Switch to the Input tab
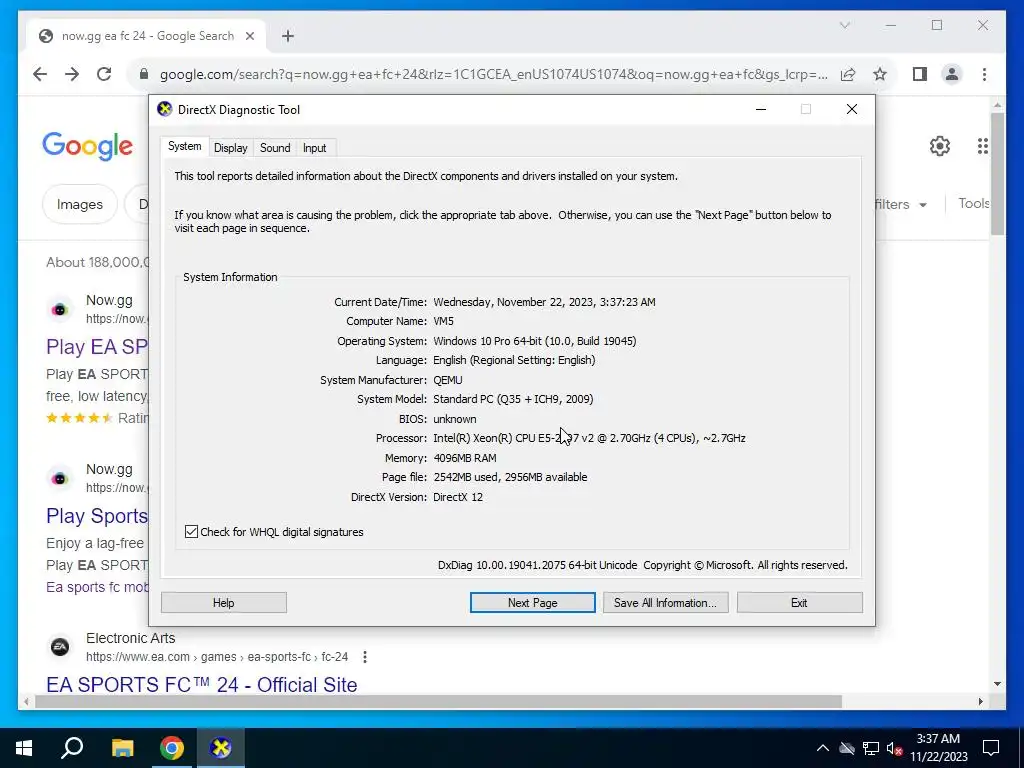 pyautogui.click(x=314, y=148)
